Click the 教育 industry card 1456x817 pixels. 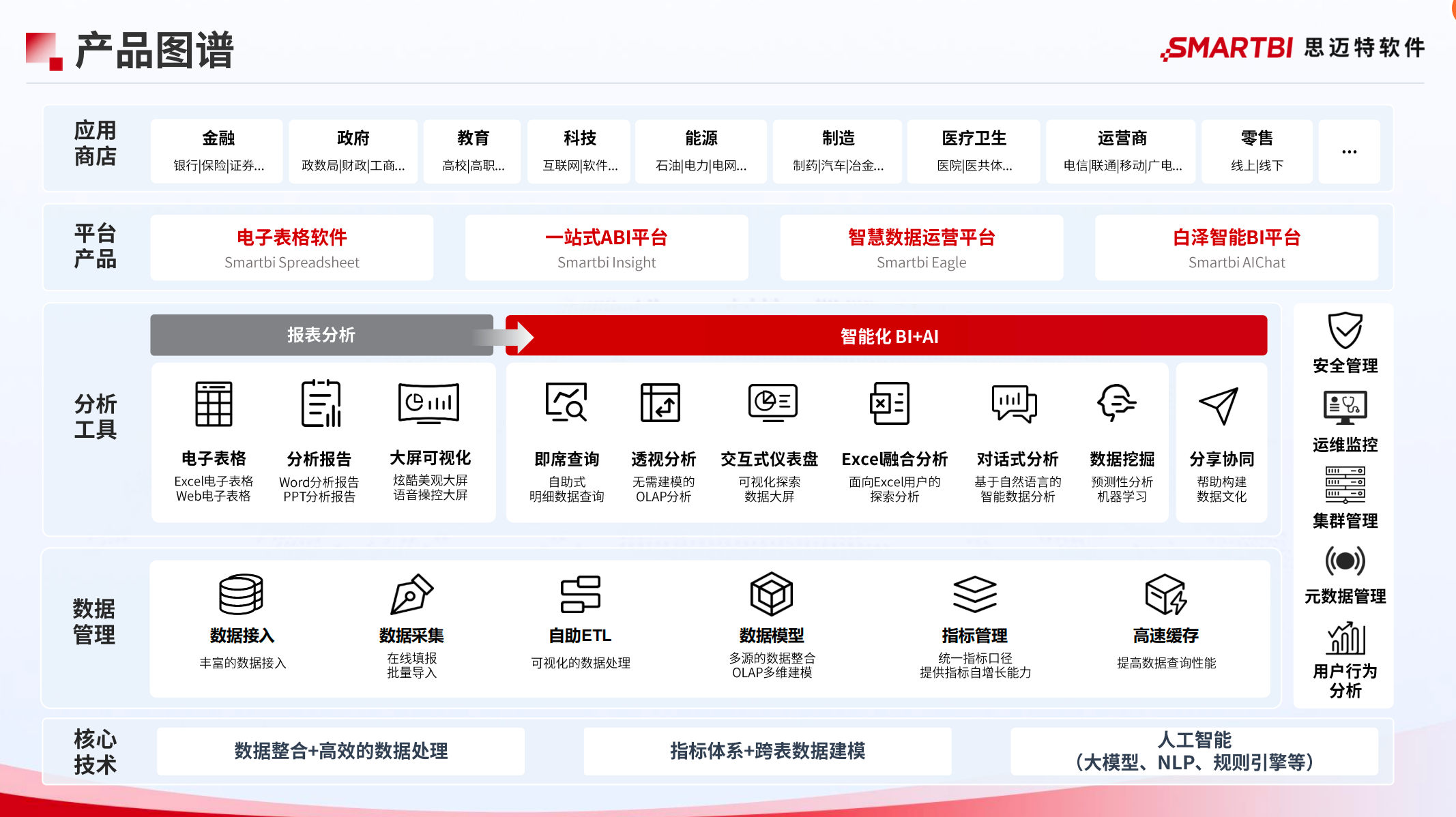(473, 151)
